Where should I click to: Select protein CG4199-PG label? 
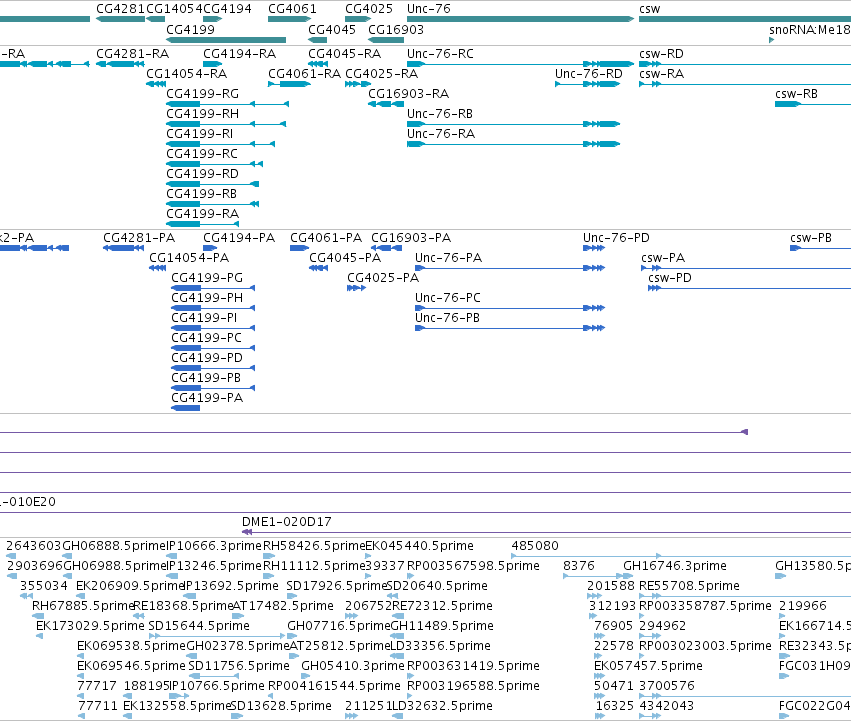click(x=207, y=279)
